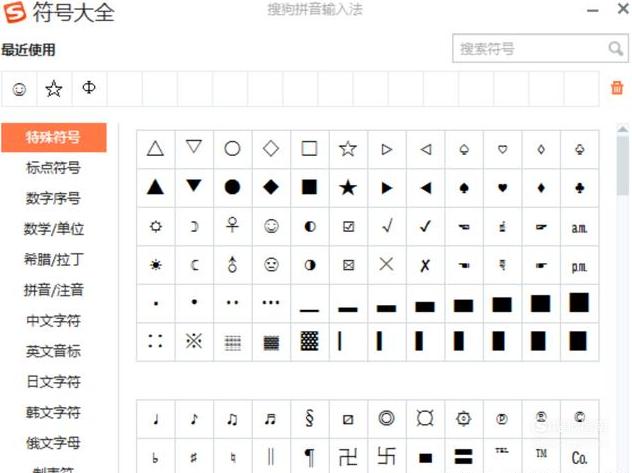Insert the female ♀ symbol
Screen dimensions: 632x473
232,226
